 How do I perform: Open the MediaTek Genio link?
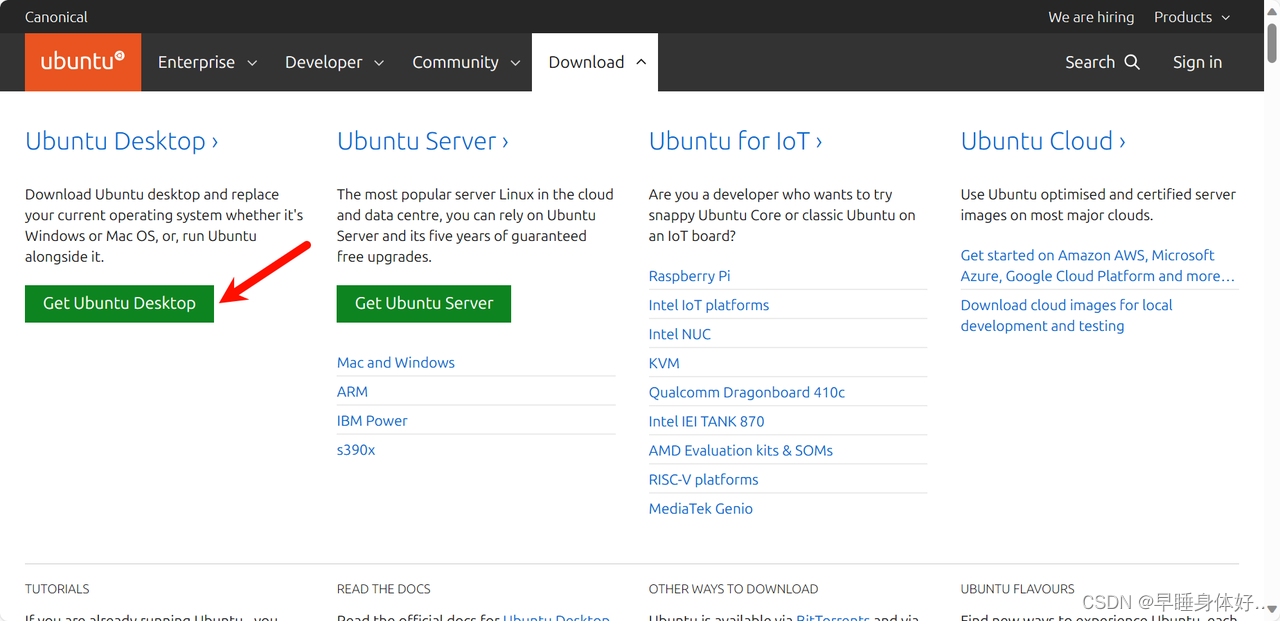coord(701,507)
